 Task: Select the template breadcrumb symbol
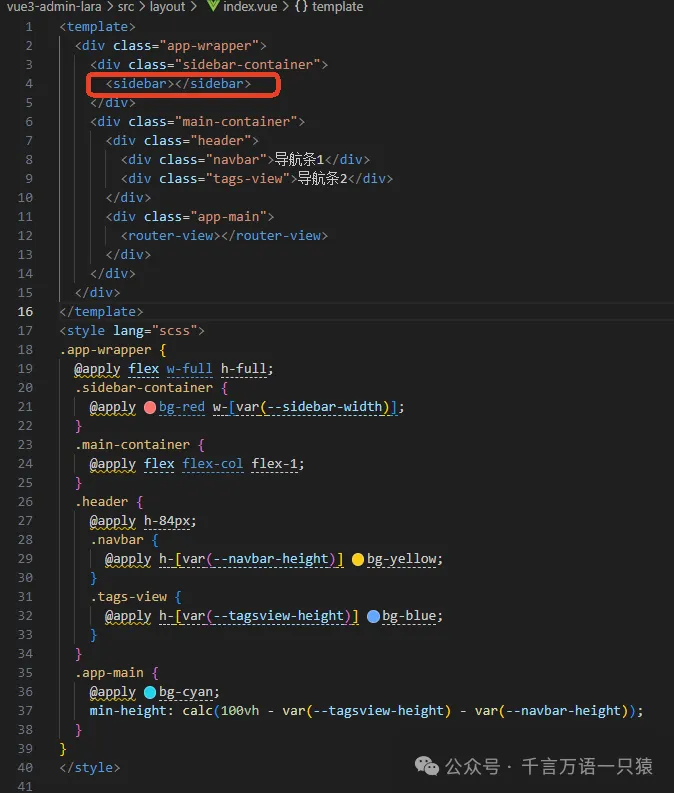coord(339,7)
